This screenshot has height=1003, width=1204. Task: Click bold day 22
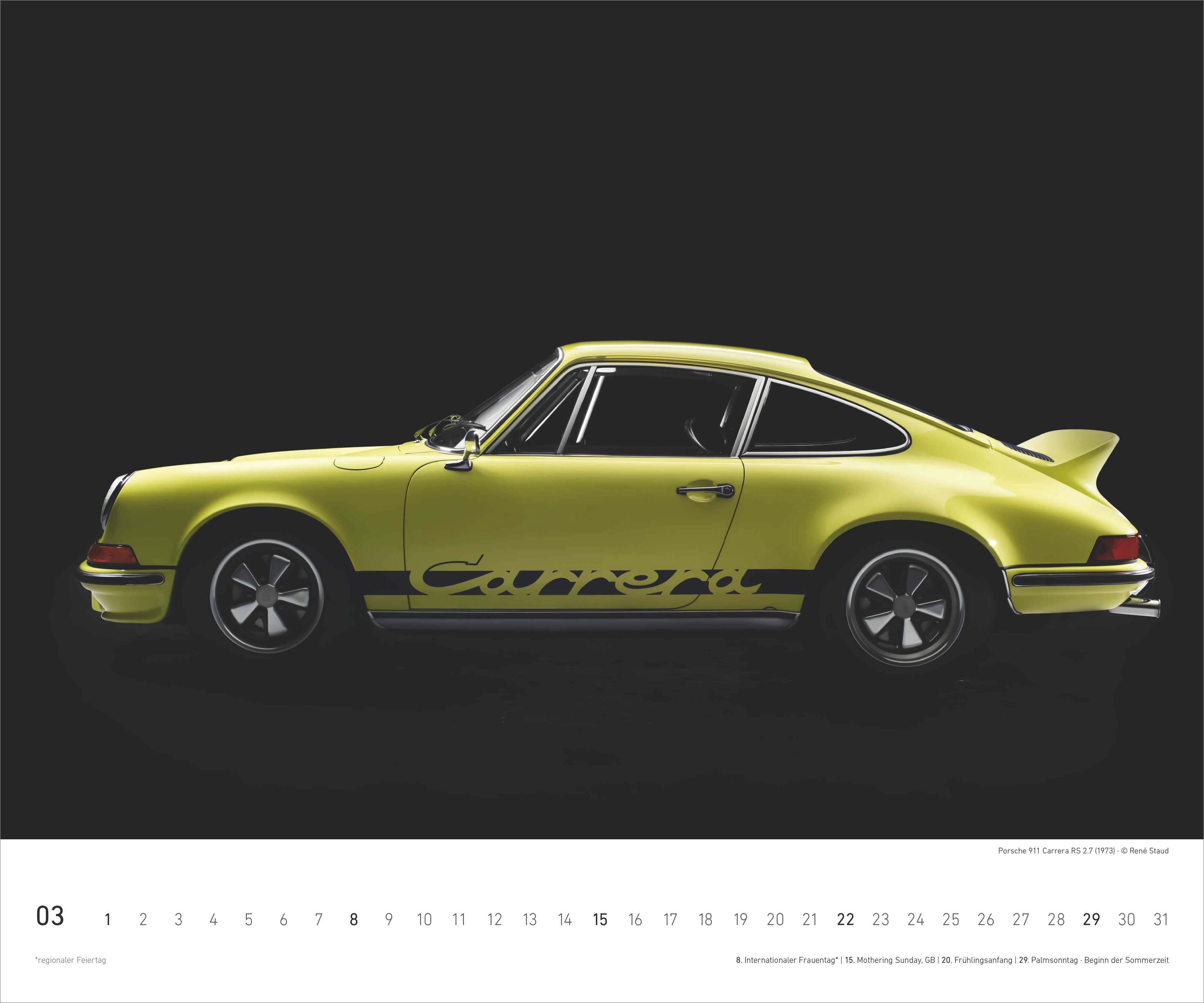click(x=845, y=920)
